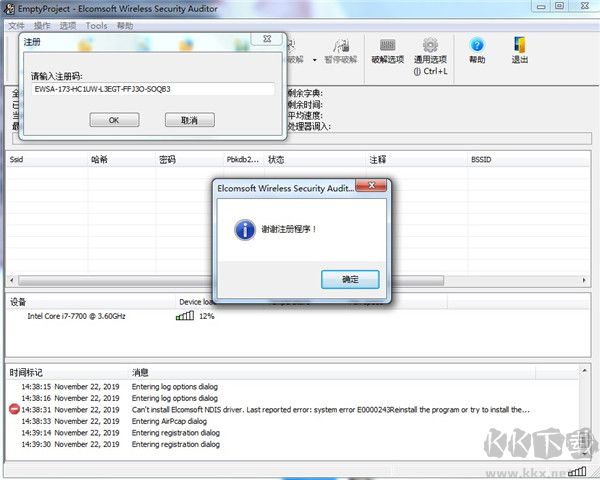Select the Can't install Elcomsoft NDIS driver log entry

(x=293, y=410)
